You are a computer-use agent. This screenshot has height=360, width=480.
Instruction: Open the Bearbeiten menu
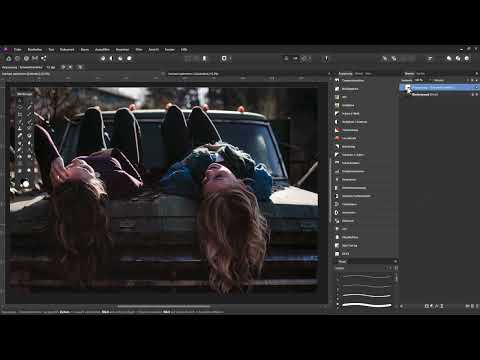(x=35, y=49)
